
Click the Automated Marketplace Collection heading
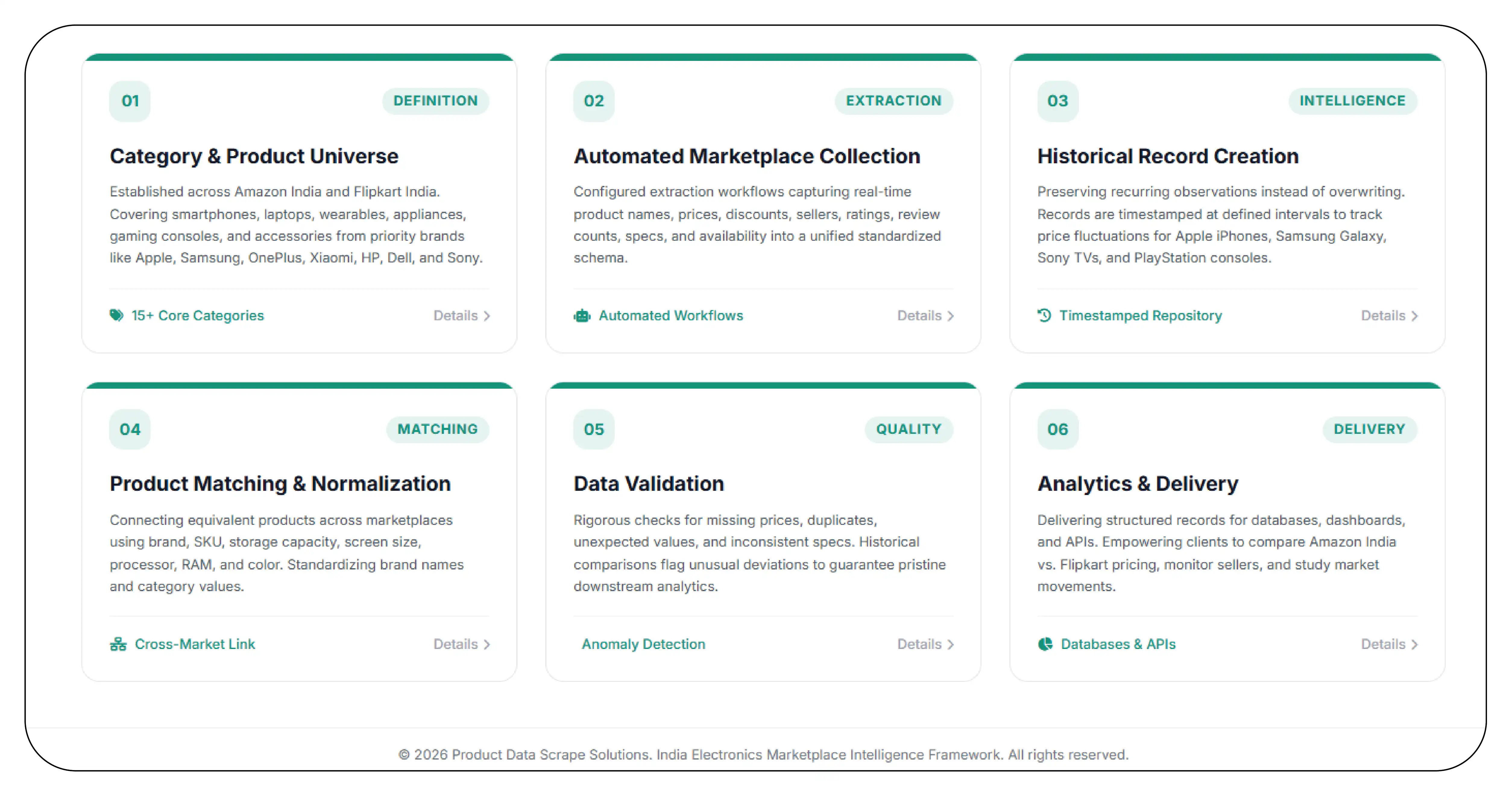click(747, 157)
